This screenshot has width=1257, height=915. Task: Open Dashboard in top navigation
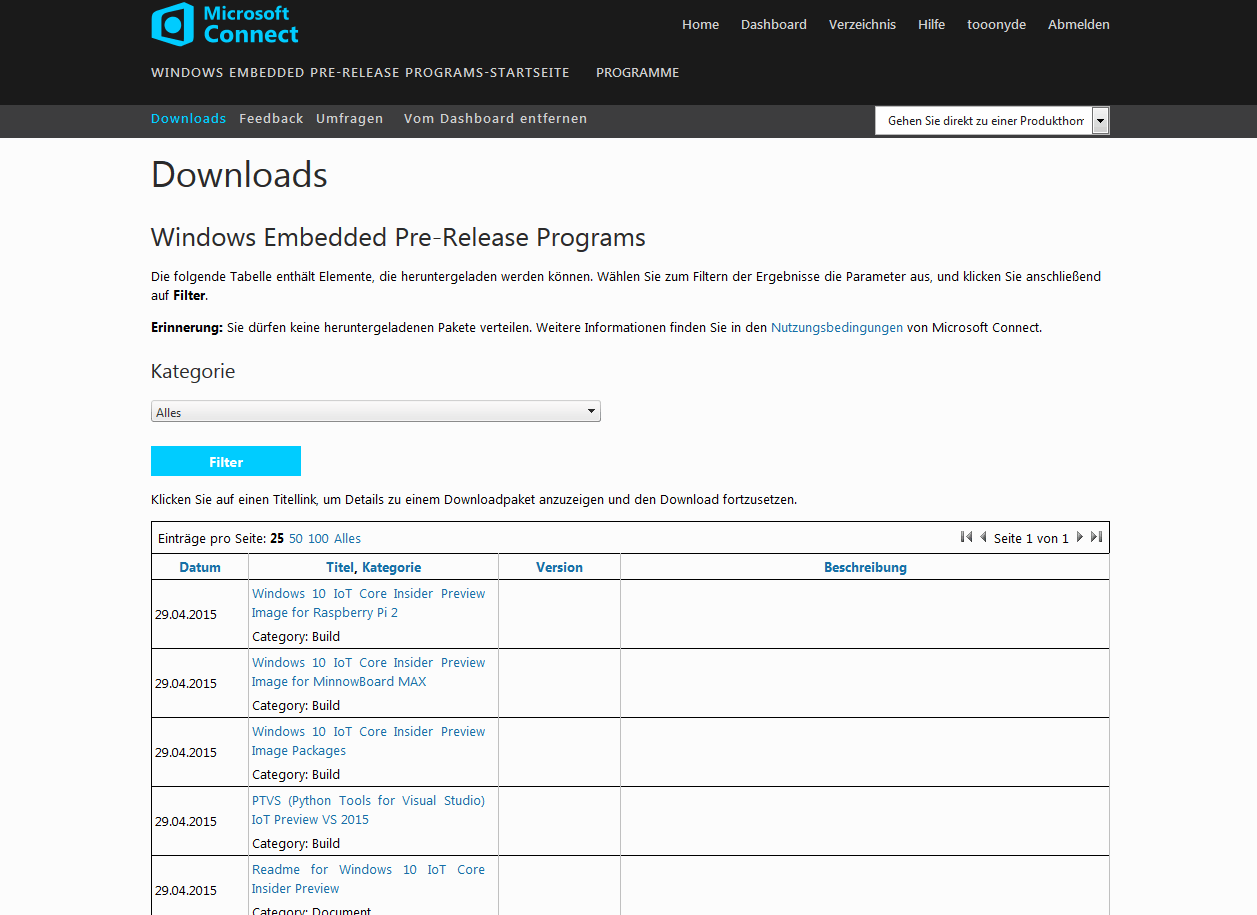click(774, 24)
